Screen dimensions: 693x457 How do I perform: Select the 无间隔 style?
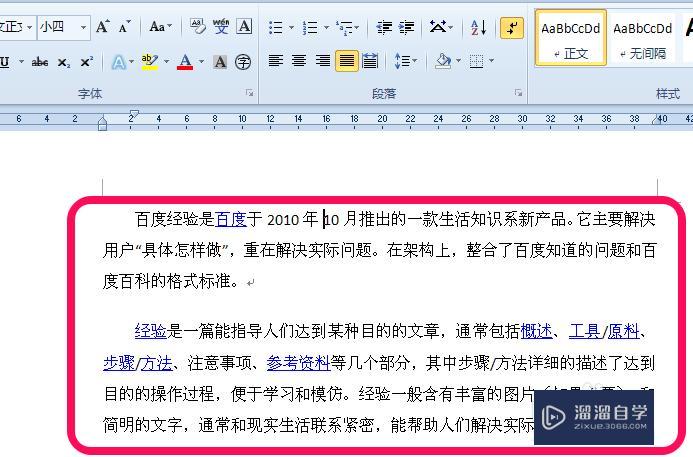pos(642,38)
